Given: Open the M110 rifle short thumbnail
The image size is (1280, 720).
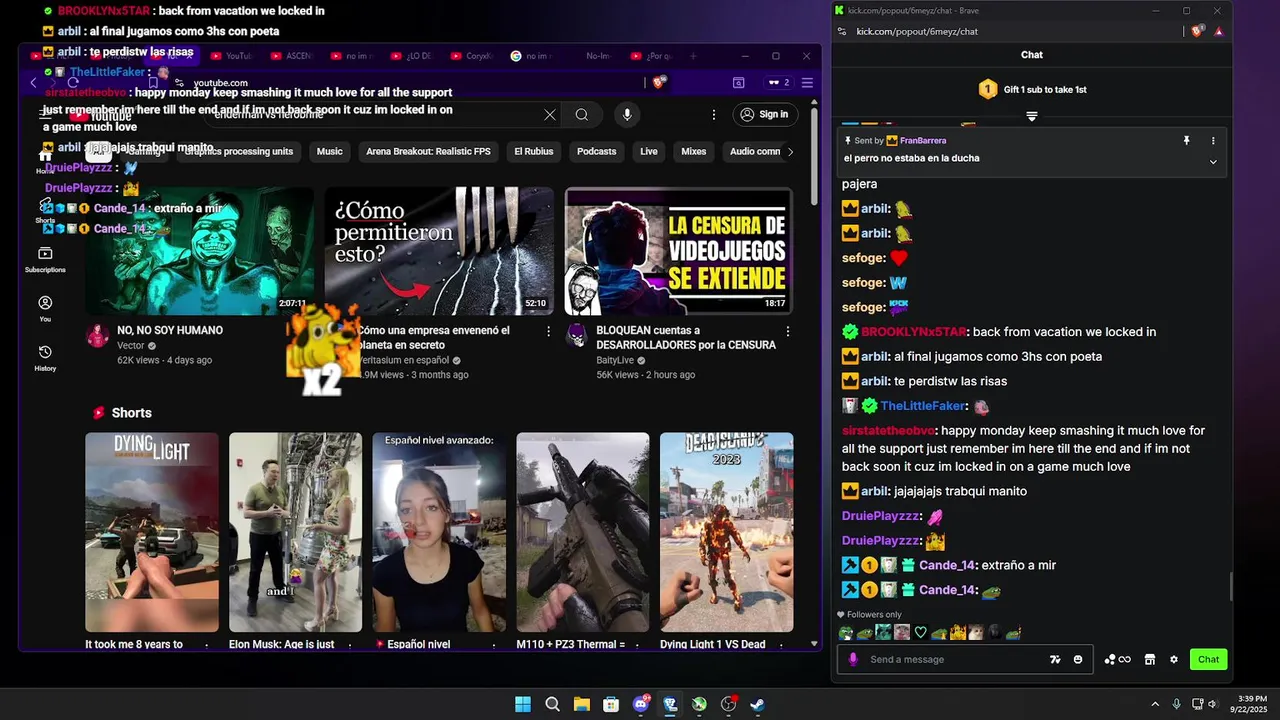Looking at the screenshot, I should (x=583, y=532).
